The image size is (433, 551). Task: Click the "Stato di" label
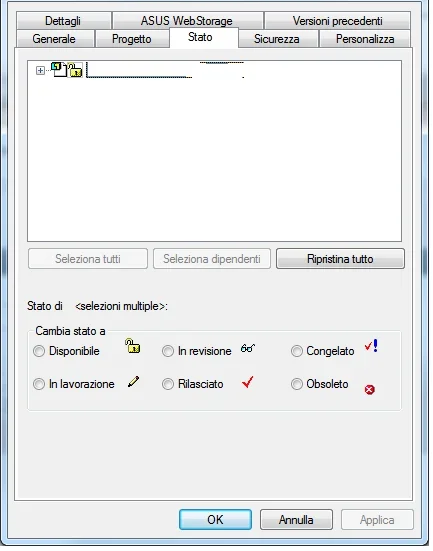click(x=45, y=306)
